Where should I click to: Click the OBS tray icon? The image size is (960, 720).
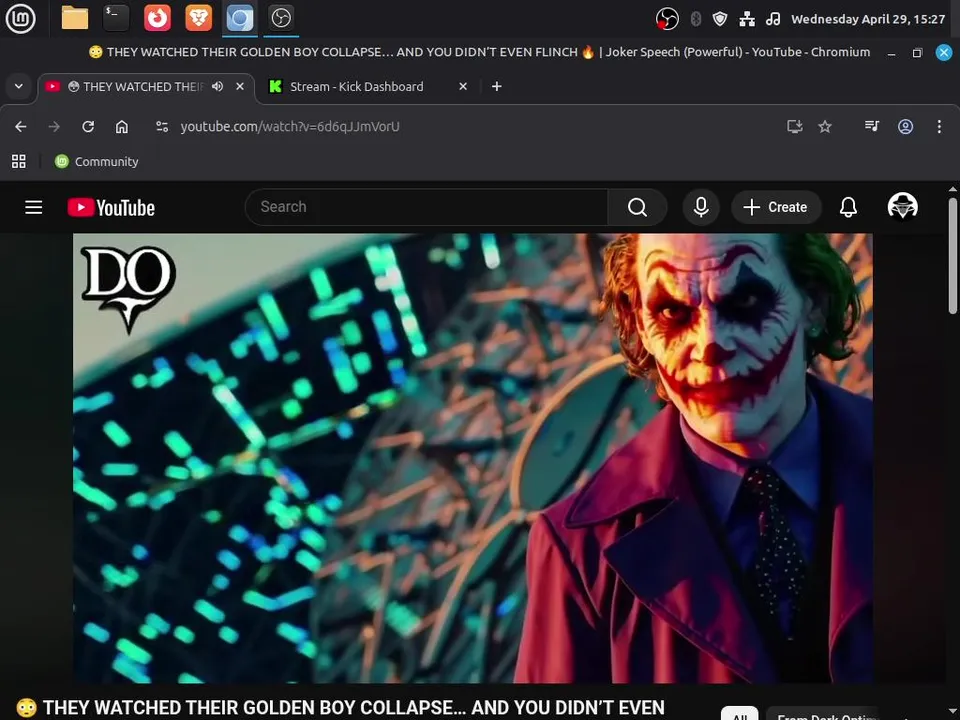point(667,19)
